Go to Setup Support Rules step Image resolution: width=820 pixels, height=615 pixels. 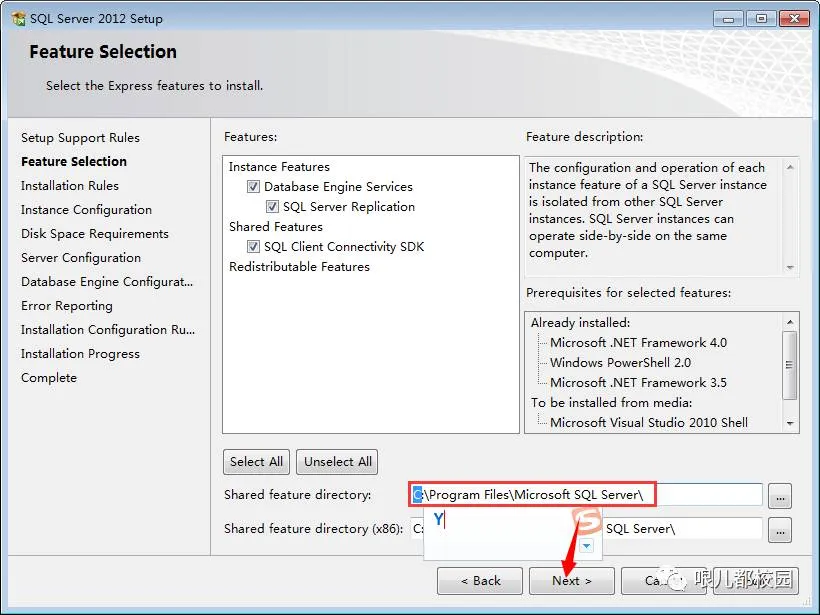click(x=81, y=138)
